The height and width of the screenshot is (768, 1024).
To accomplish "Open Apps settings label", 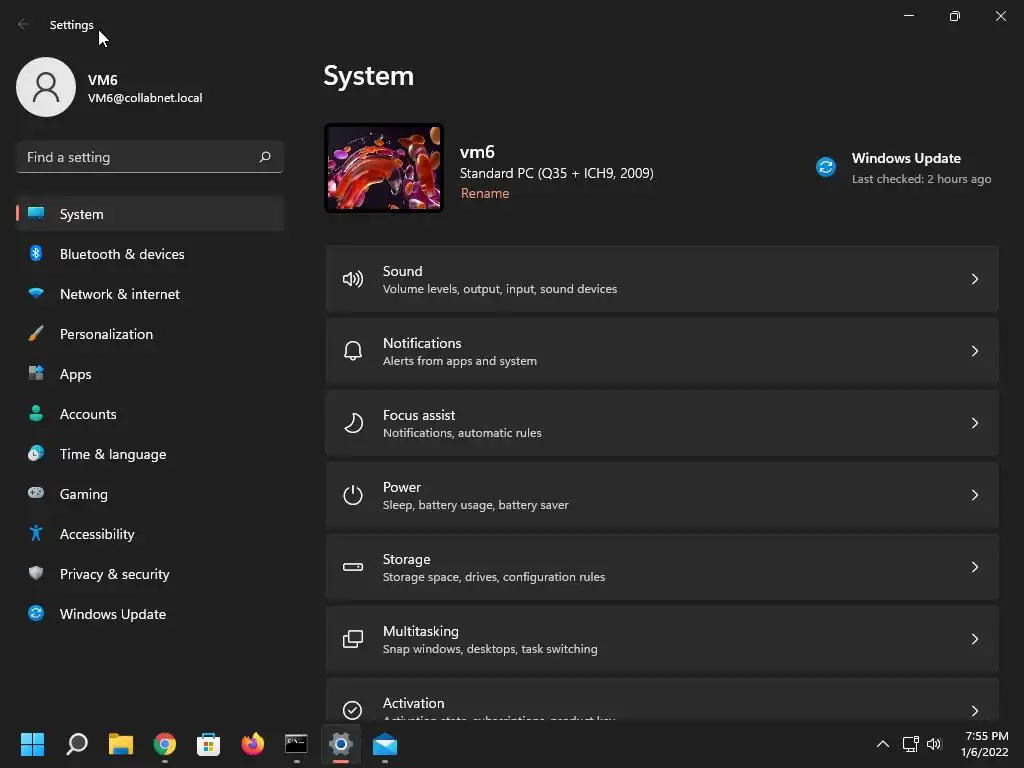I will coord(76,374).
